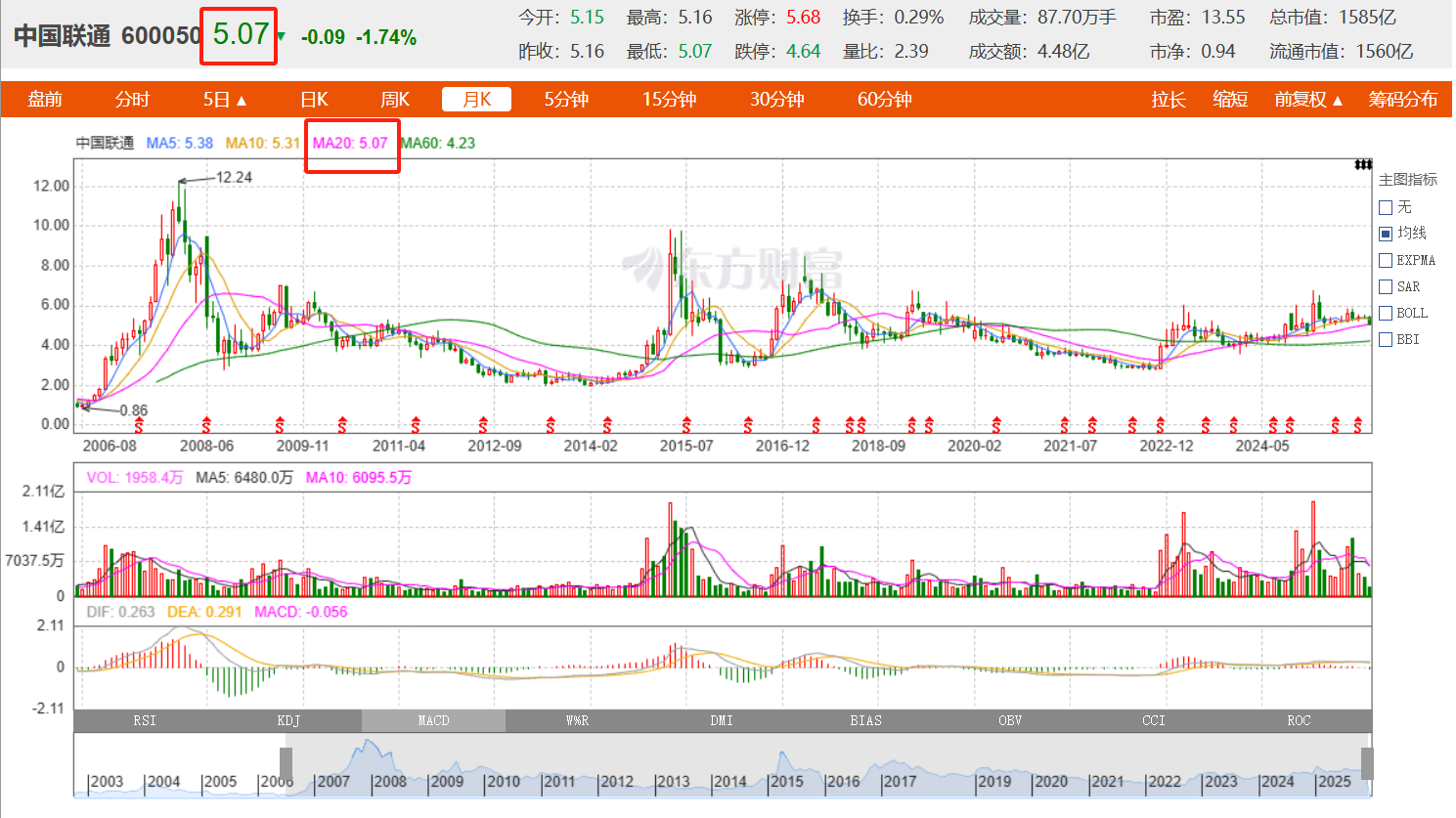Viewport: 1456px width, 818px height.
Task: Switch to the 30分钟 chart tab
Action: pyautogui.click(x=776, y=100)
